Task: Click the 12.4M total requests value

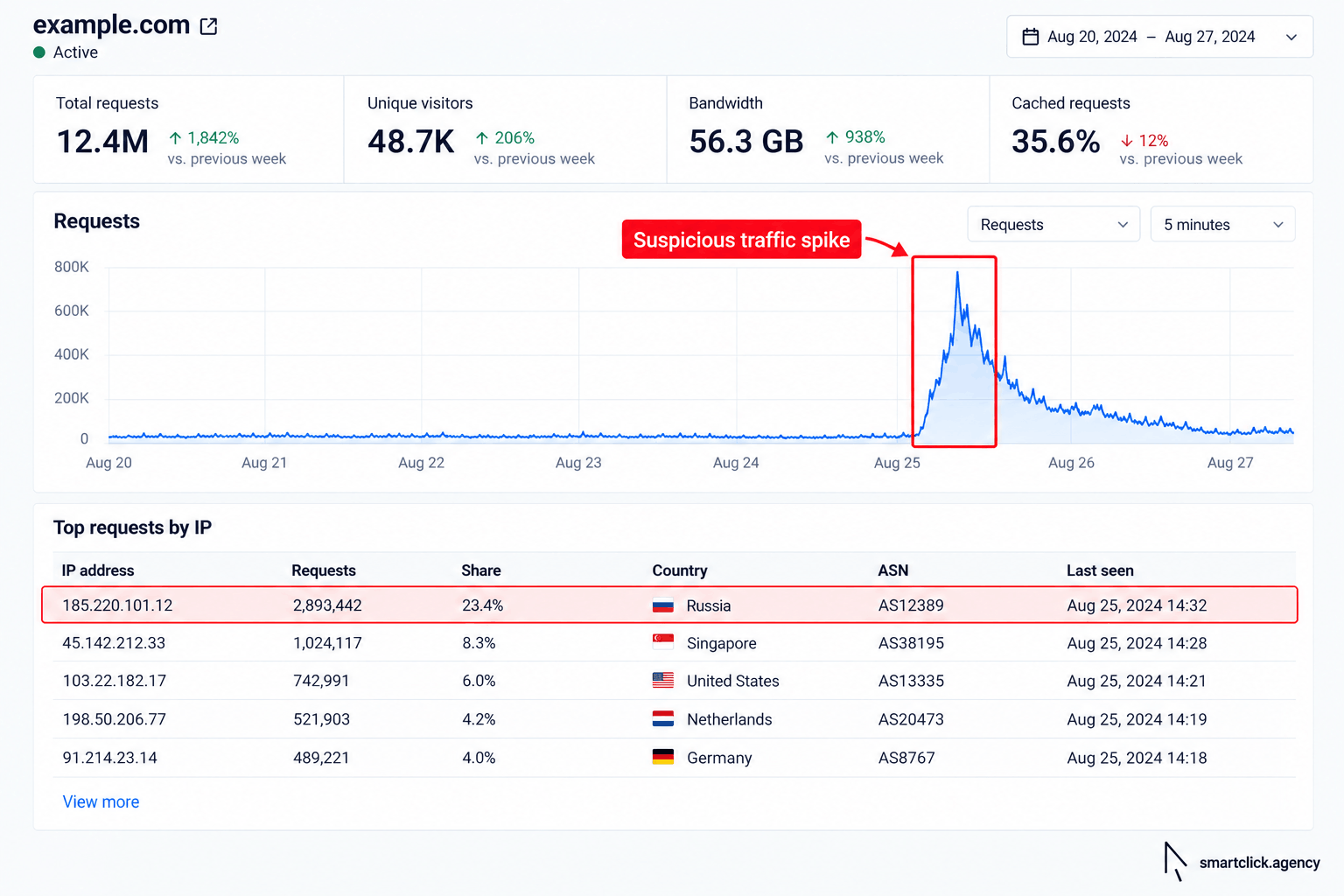Action: 102,142
